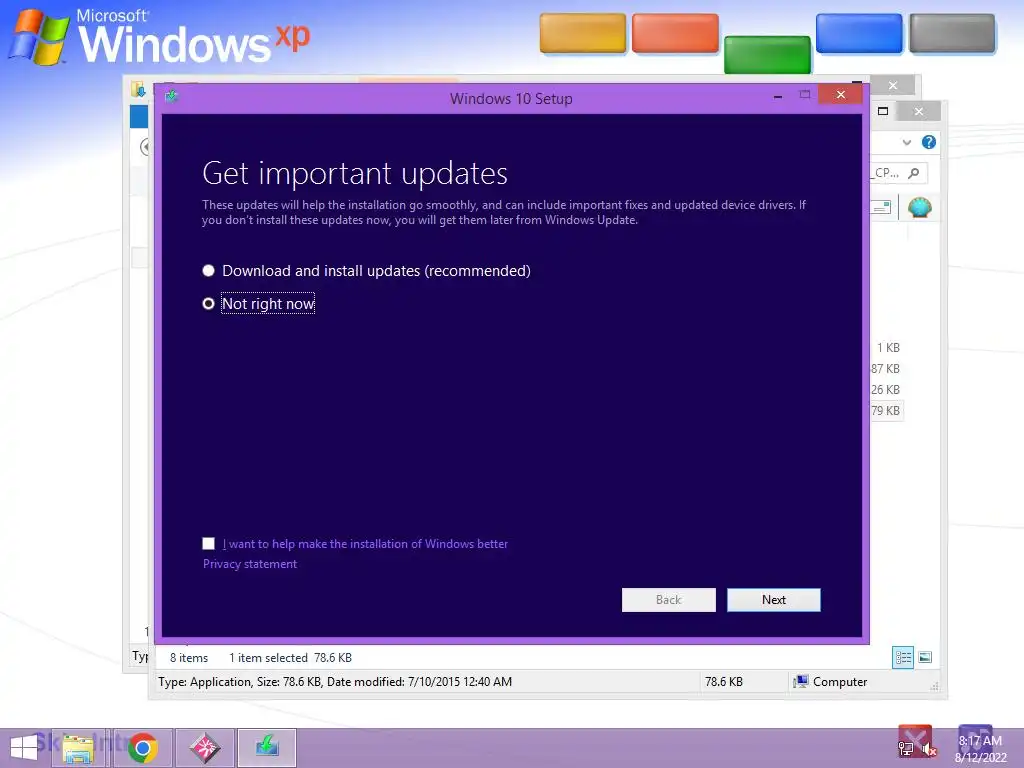Click the green block on wallpaper
Image resolution: width=1024 pixels, height=768 pixels.
(767, 55)
